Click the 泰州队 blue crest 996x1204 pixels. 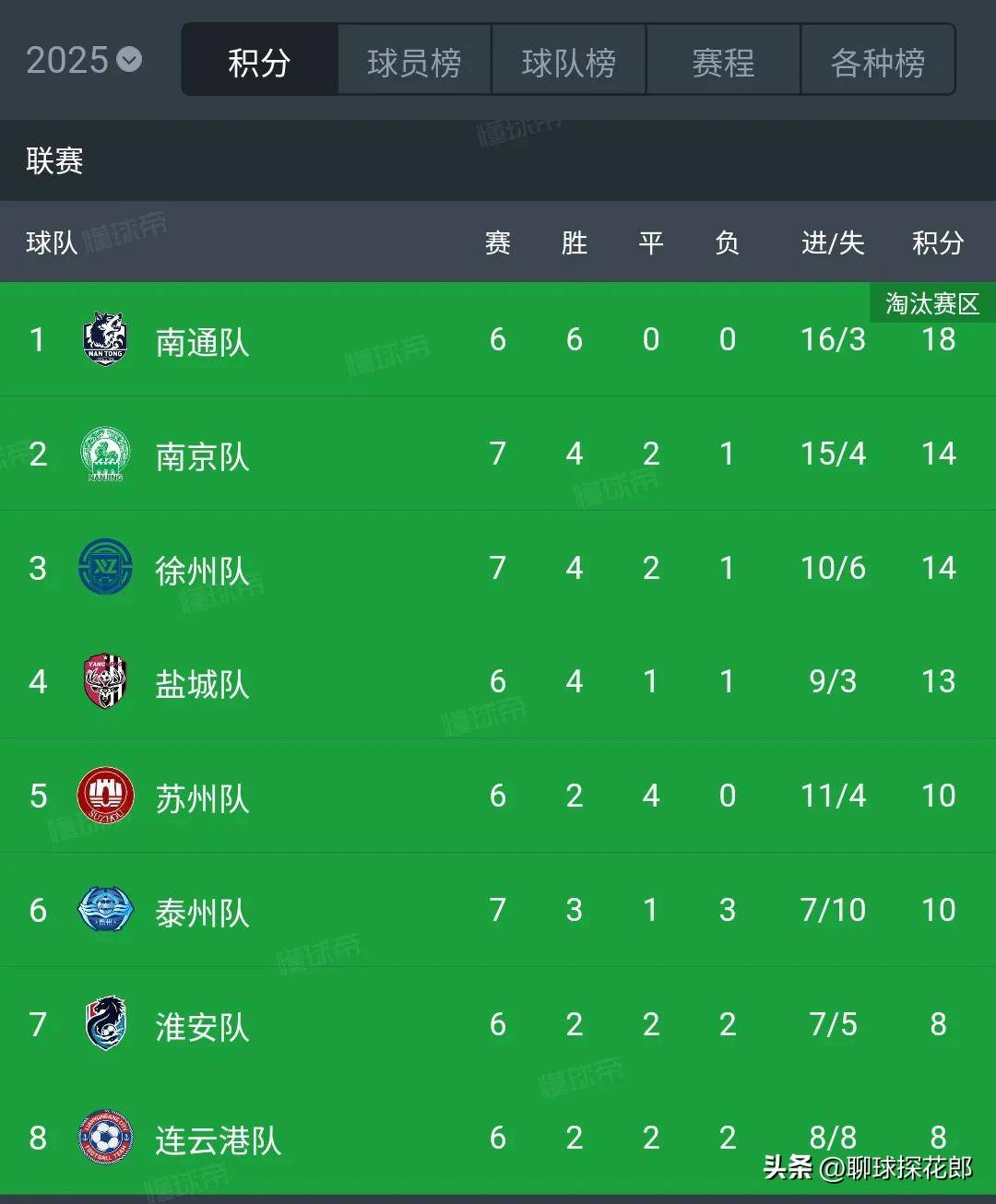105,910
